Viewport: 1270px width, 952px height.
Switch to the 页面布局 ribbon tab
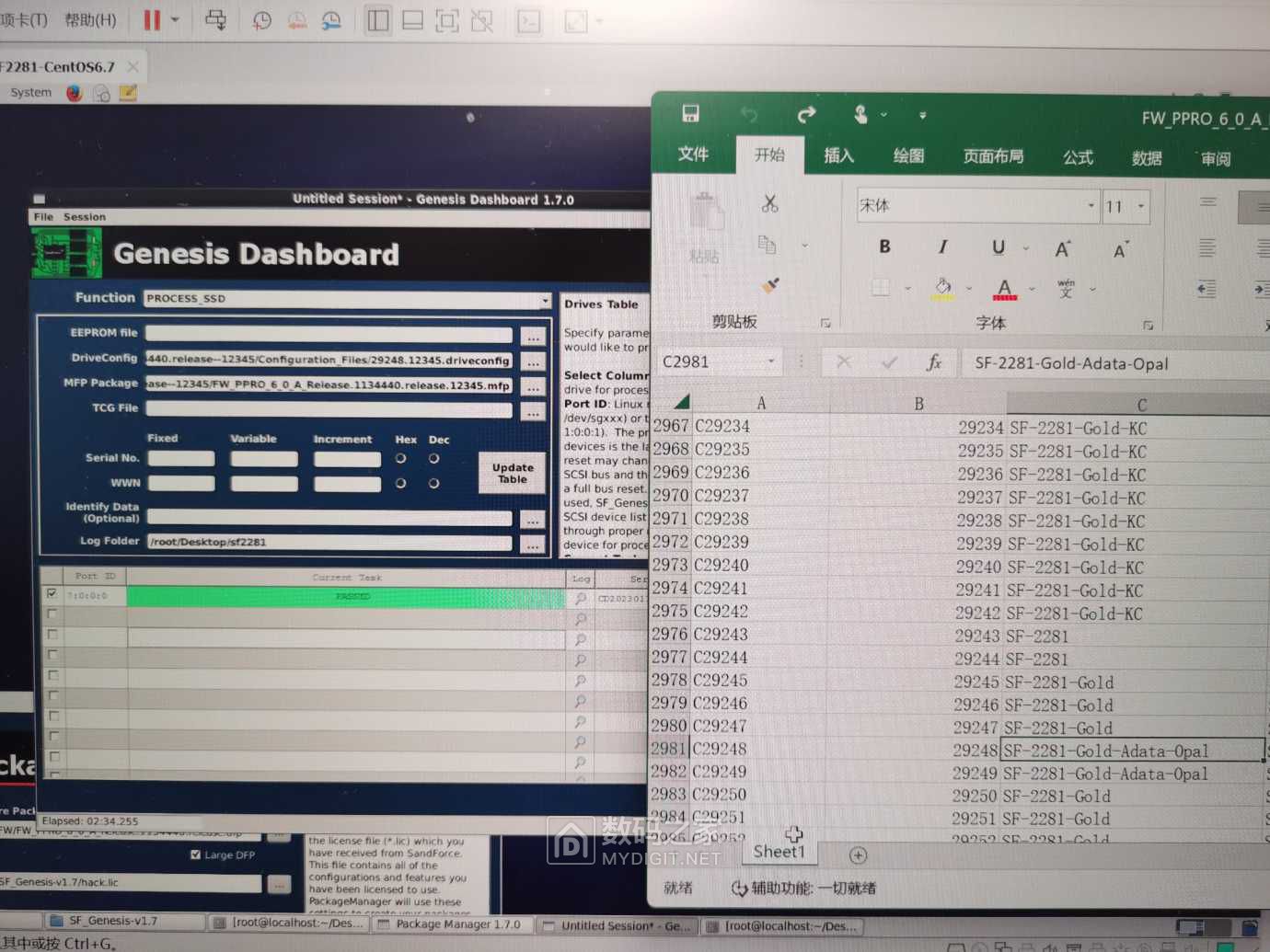click(x=993, y=156)
